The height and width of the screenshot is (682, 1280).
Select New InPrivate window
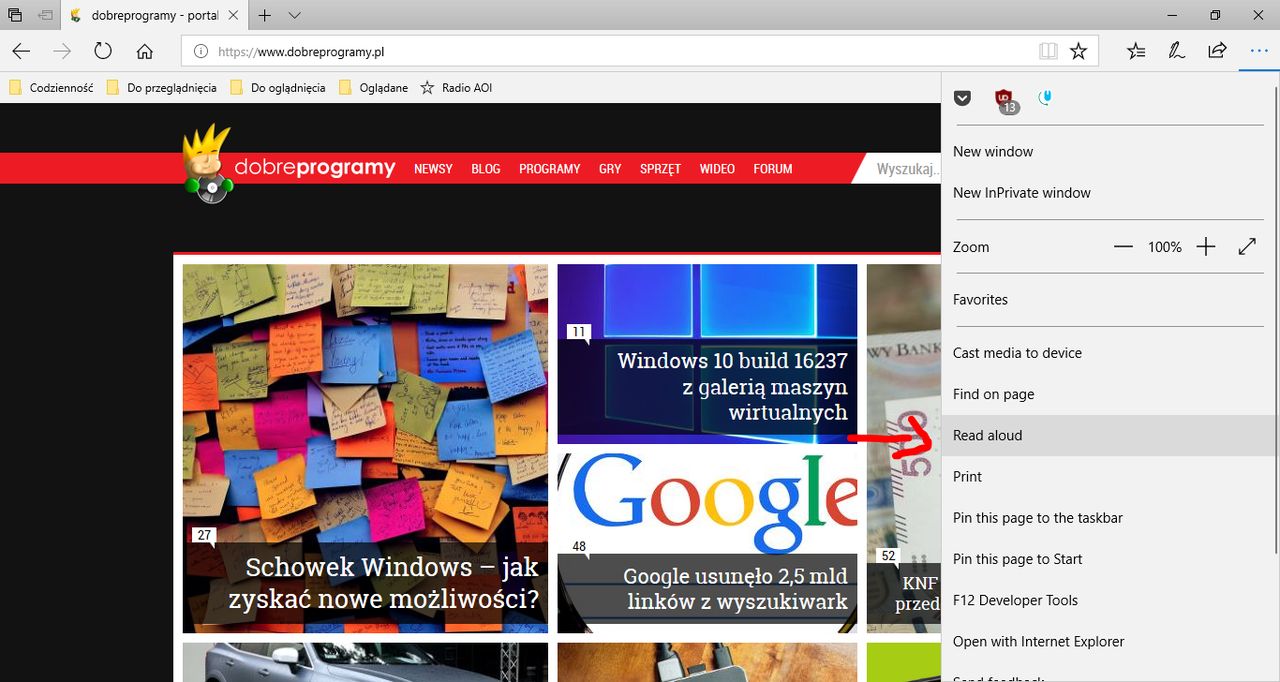[x=1109, y=193]
